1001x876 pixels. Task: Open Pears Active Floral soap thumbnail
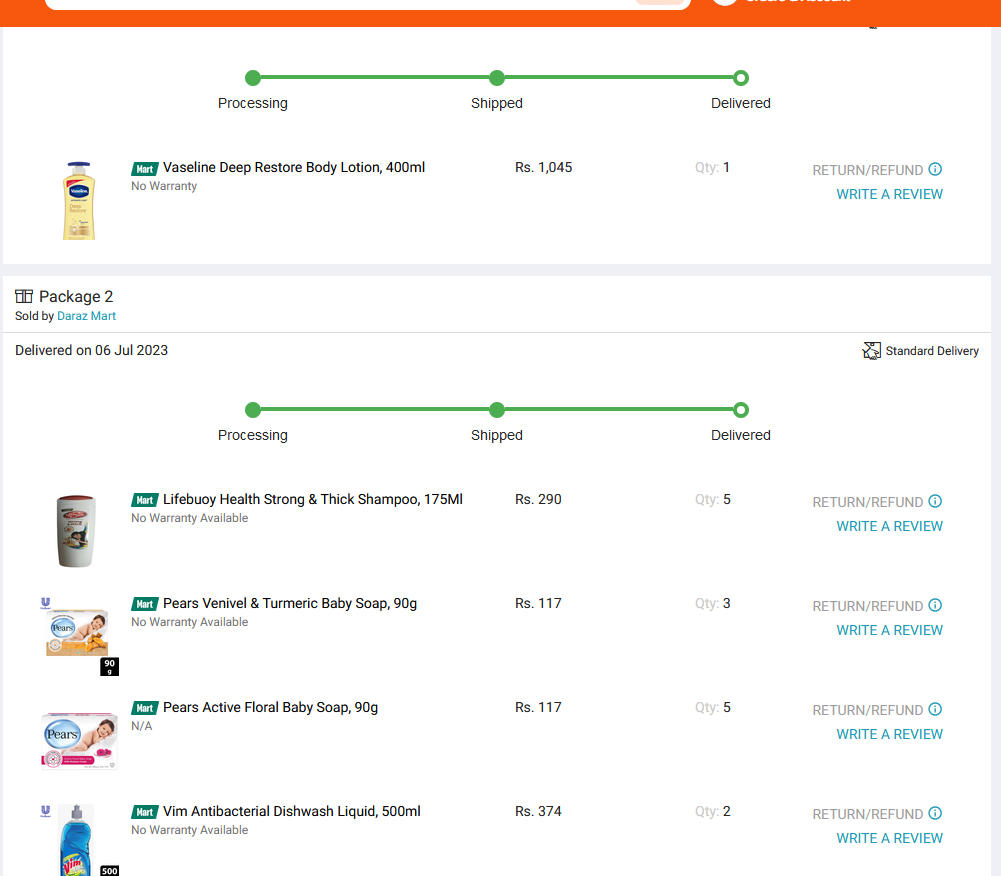tap(79, 741)
